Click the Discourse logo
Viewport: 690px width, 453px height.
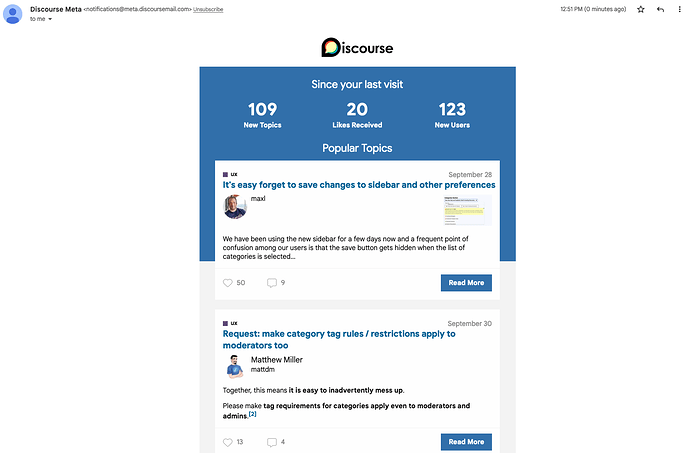[357, 48]
